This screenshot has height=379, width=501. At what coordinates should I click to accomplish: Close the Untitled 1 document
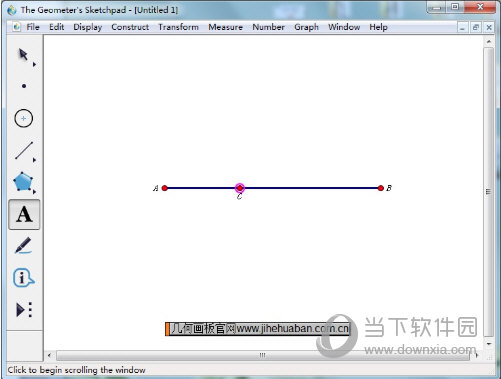point(489,28)
